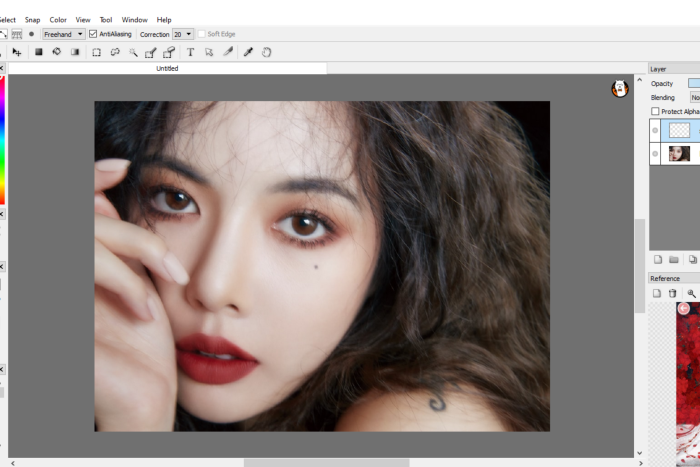Click the horizontal canvas scrollbar thumb

(326, 463)
